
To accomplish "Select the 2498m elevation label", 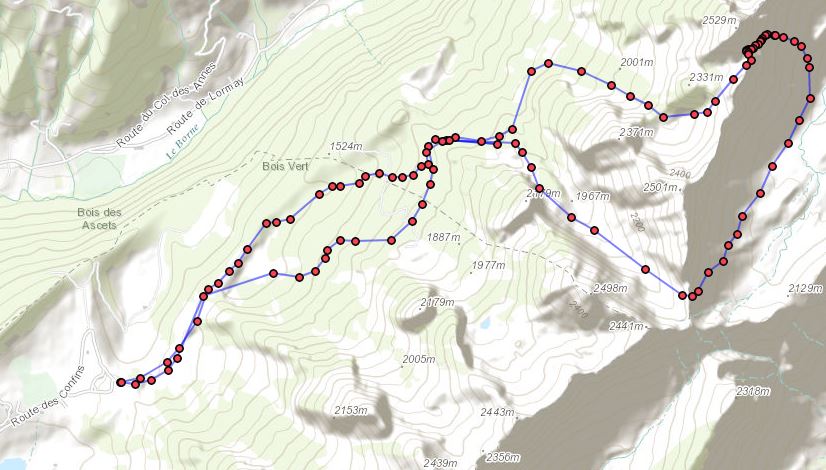I will pos(611,288).
